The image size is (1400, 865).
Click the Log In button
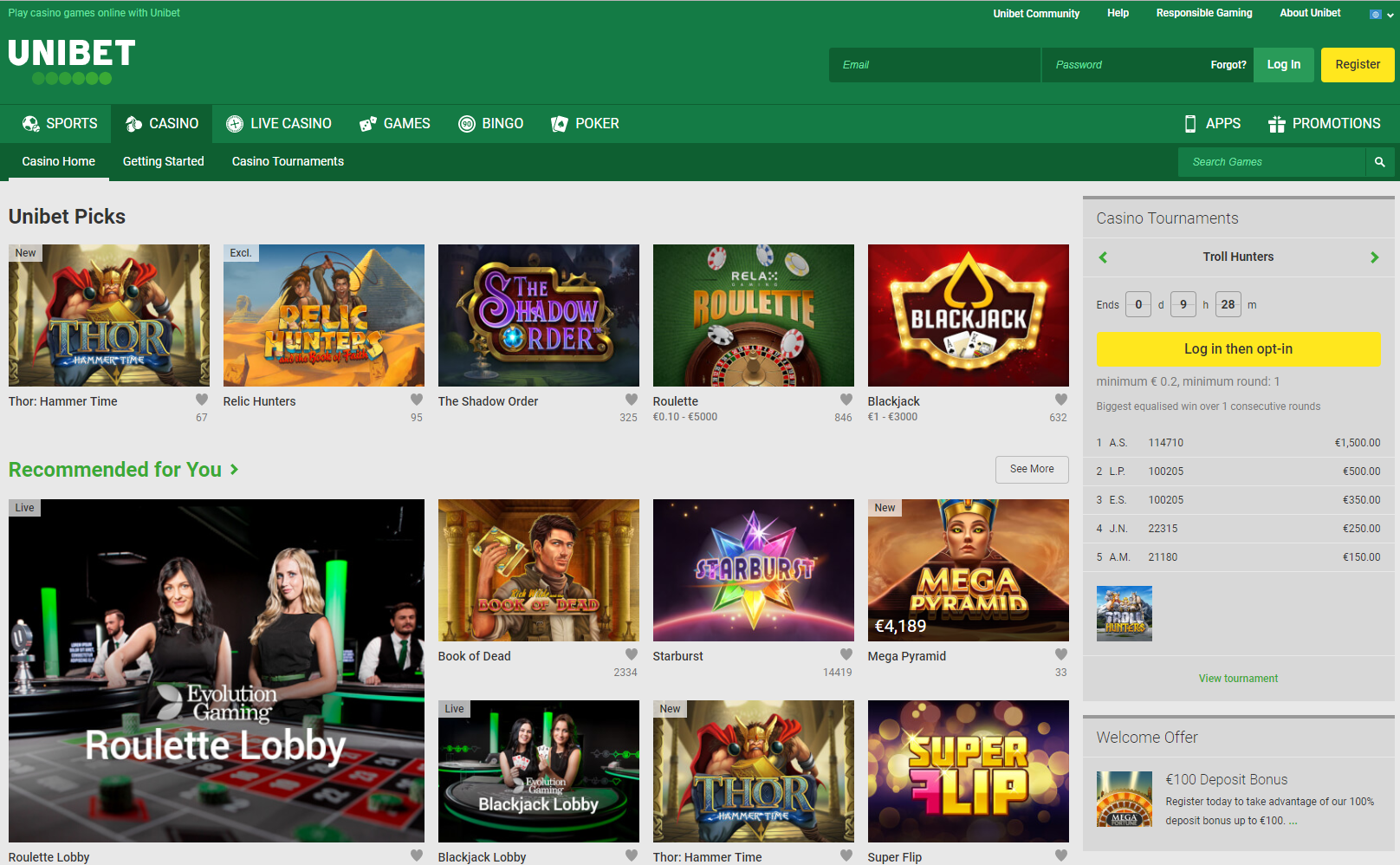(1284, 65)
